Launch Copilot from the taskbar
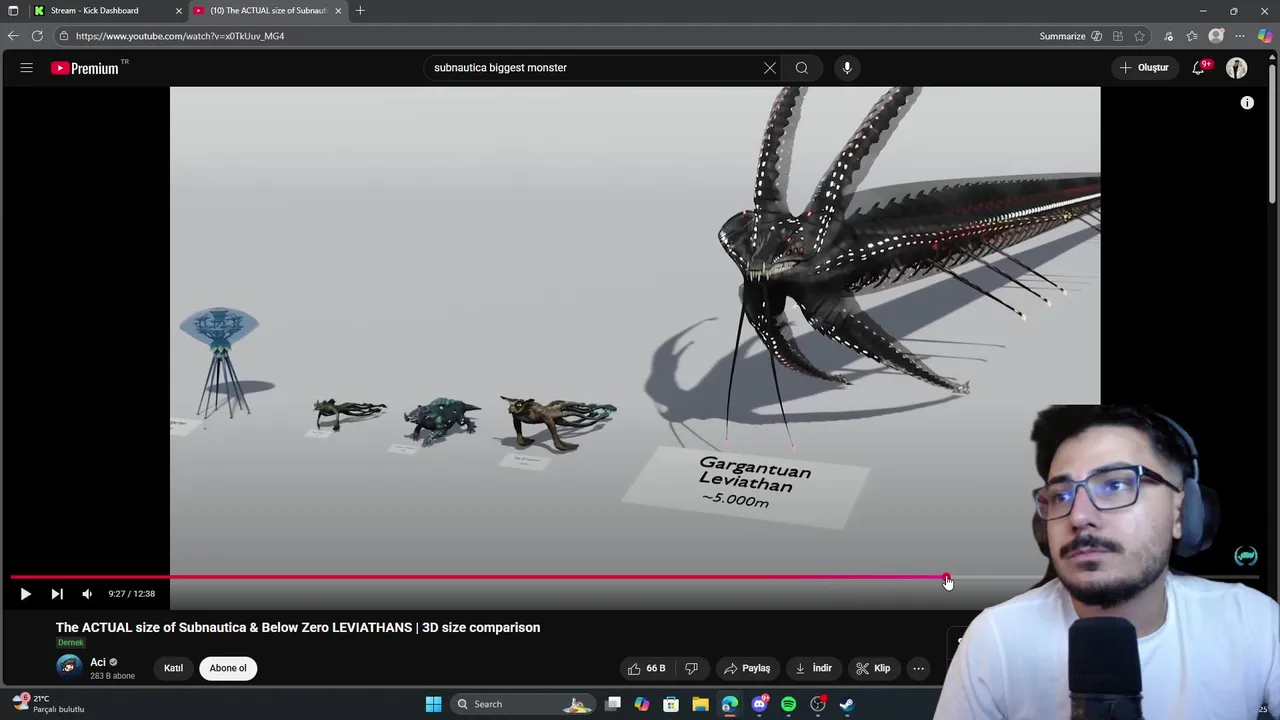The image size is (1280, 720). point(642,704)
